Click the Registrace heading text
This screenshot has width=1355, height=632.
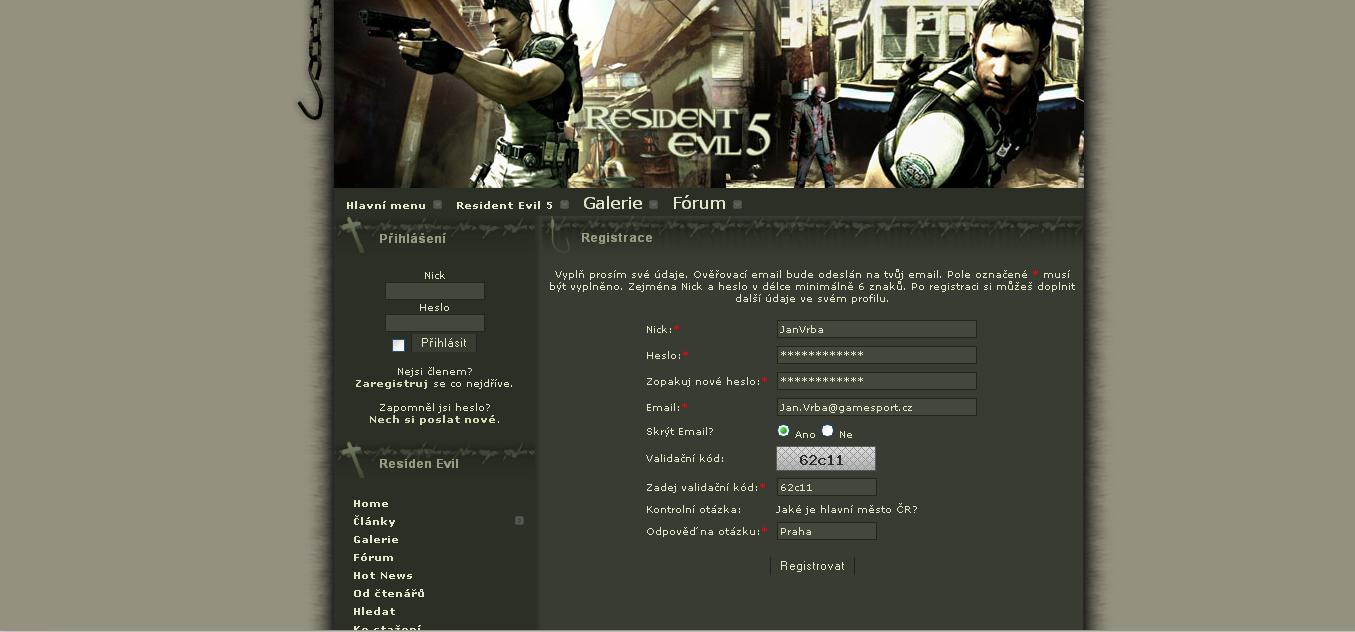(617, 238)
